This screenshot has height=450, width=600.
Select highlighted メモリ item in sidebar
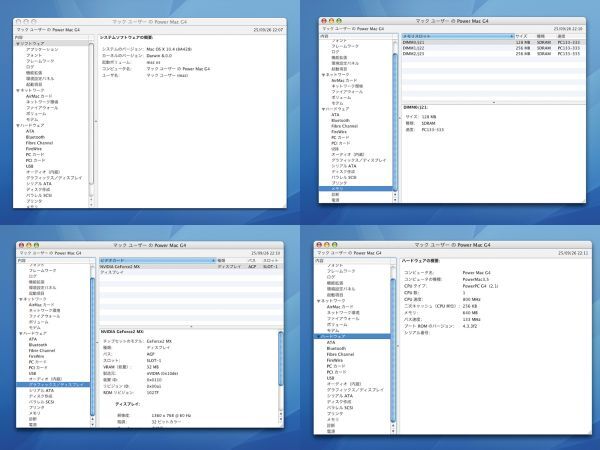(x=340, y=187)
